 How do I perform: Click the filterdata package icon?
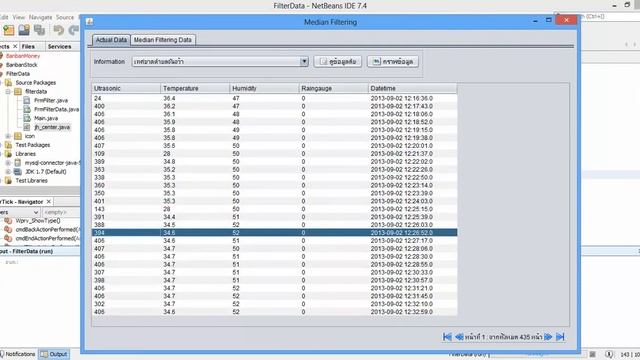(18, 91)
